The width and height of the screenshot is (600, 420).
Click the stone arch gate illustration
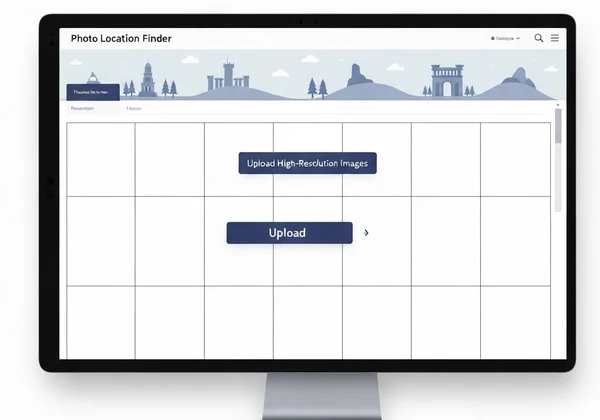click(x=447, y=80)
